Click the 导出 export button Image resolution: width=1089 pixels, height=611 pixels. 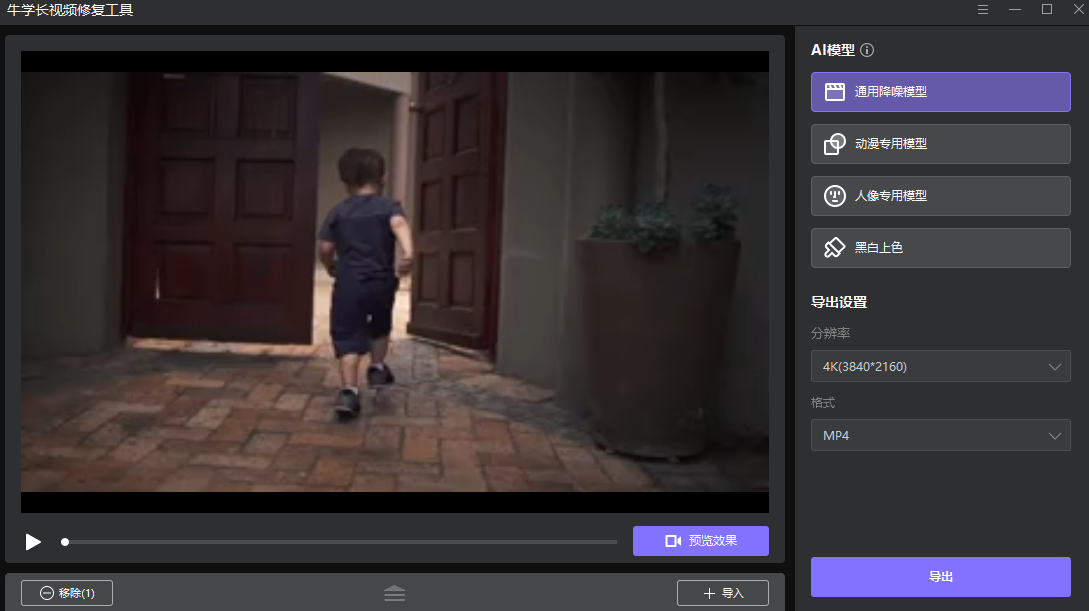pyautogui.click(x=940, y=577)
